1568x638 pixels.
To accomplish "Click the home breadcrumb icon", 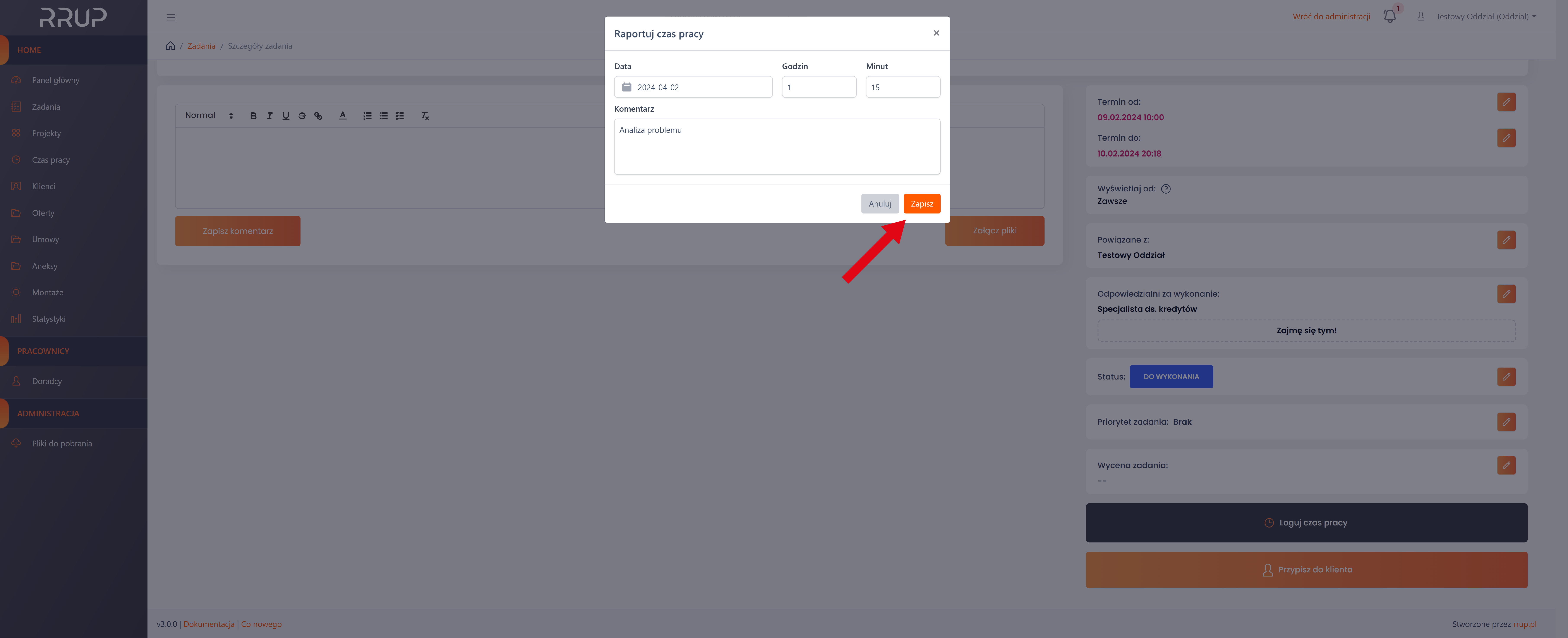I will coord(171,46).
